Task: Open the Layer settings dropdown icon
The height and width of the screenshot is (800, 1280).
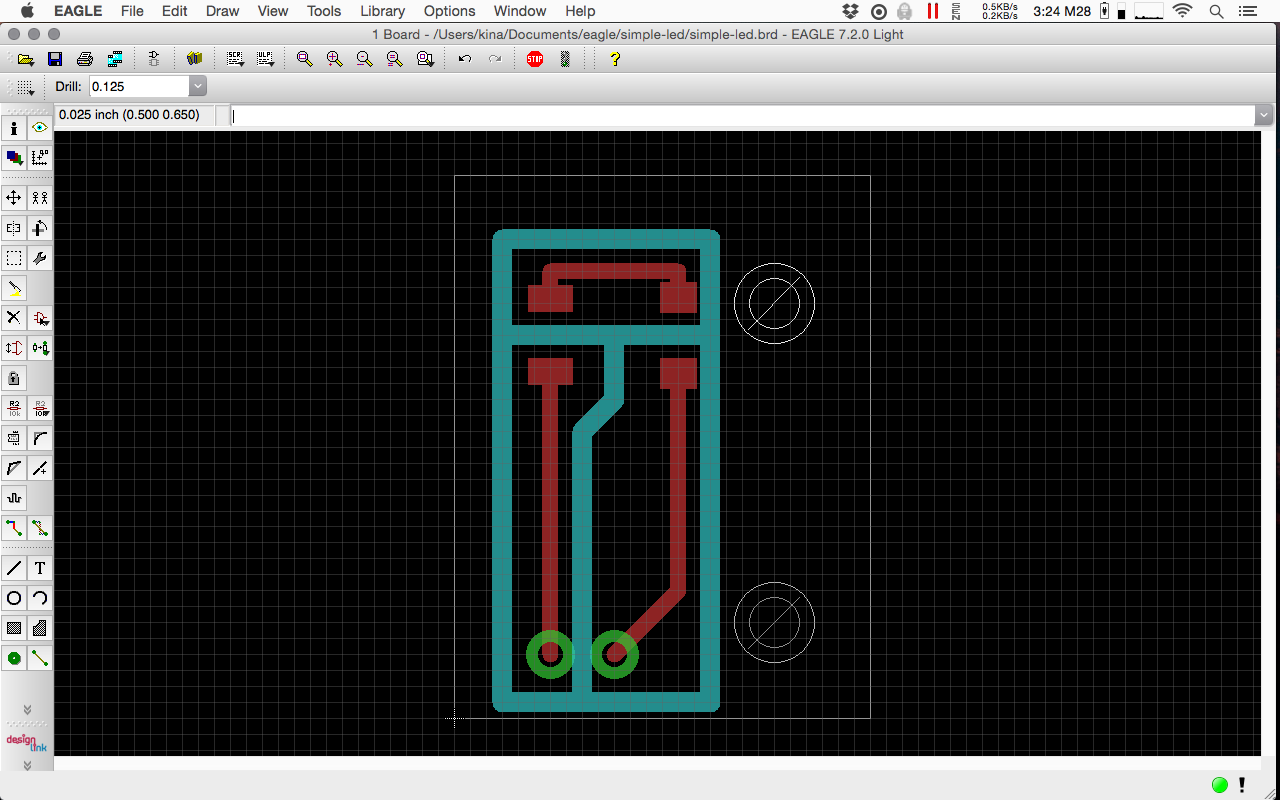Action: coord(14,158)
